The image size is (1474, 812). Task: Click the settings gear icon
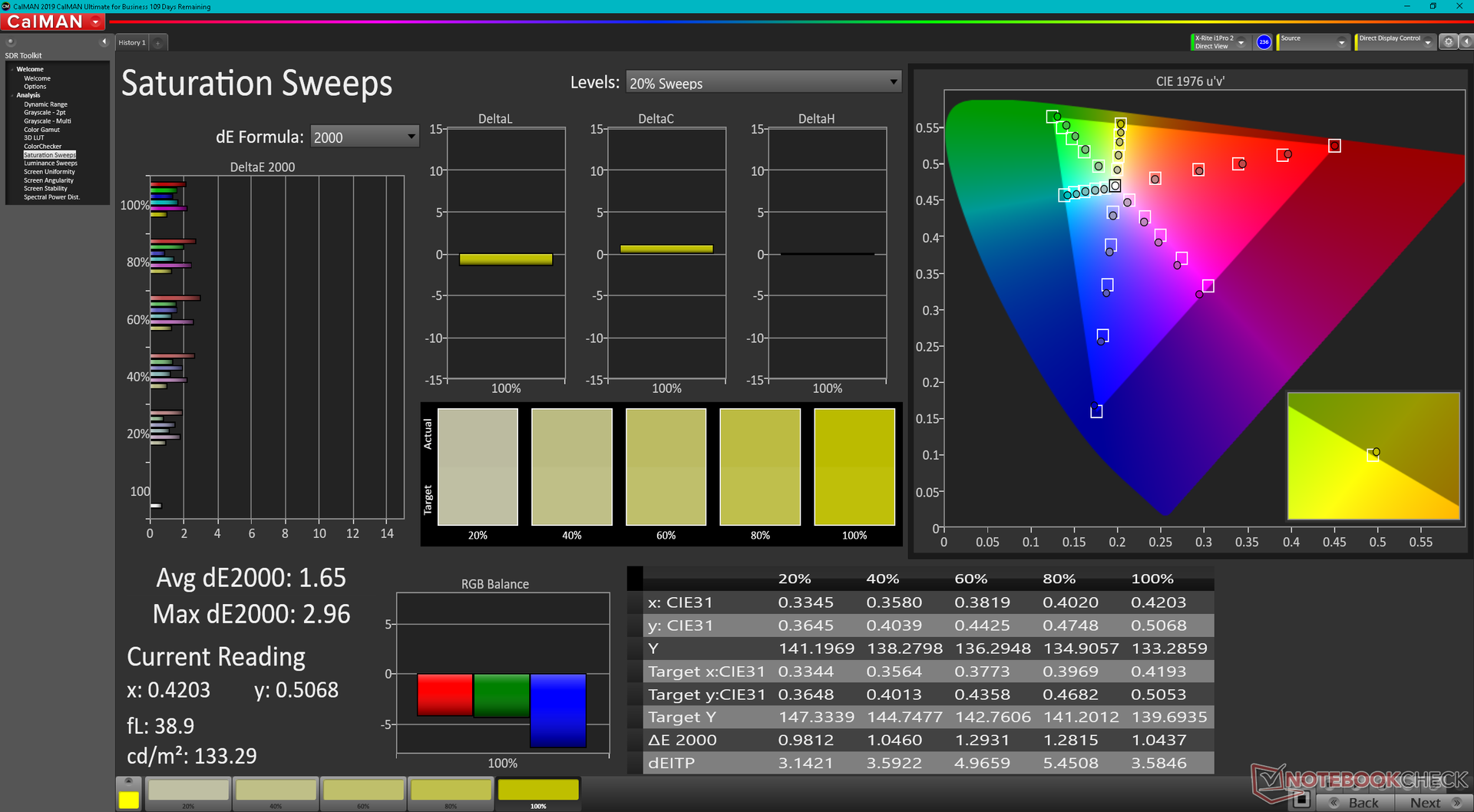[x=1448, y=42]
